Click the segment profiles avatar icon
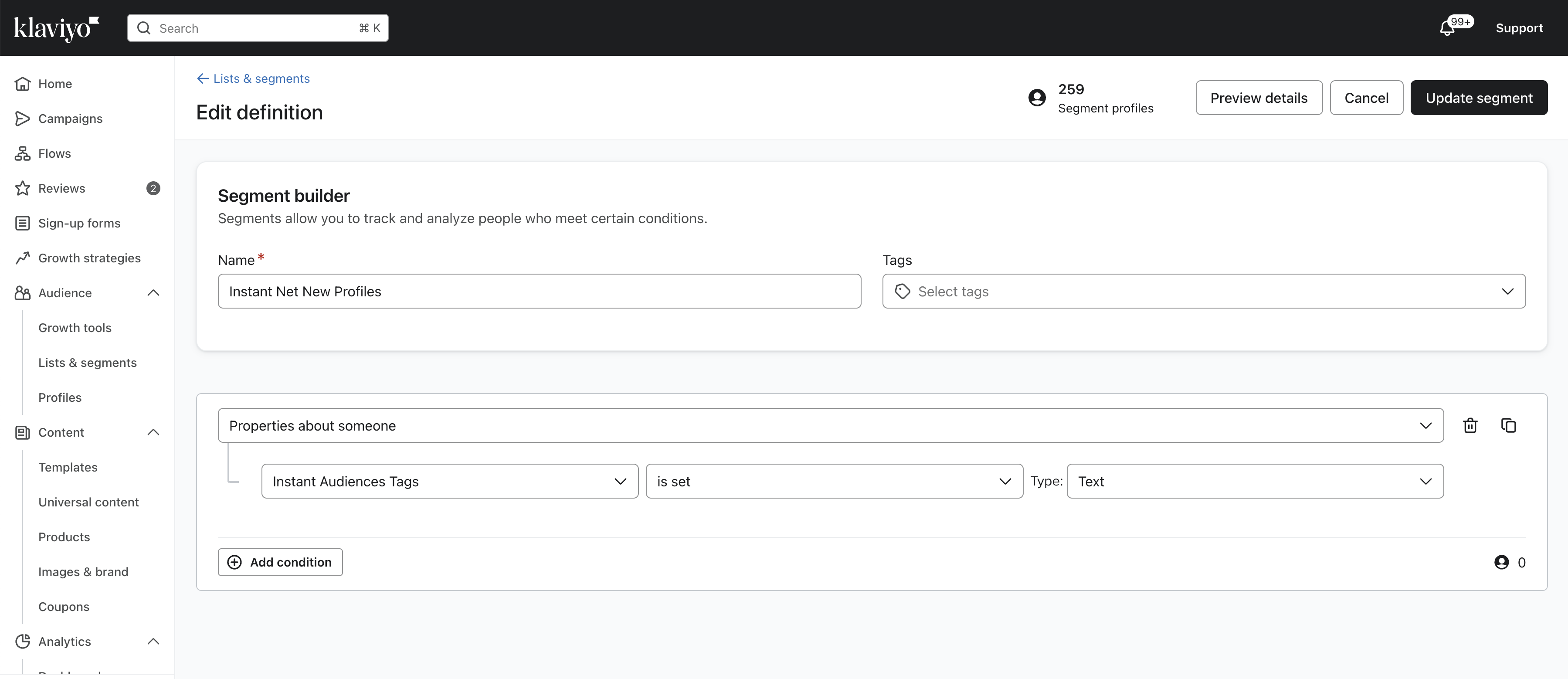This screenshot has width=1568, height=679. coord(1037,98)
